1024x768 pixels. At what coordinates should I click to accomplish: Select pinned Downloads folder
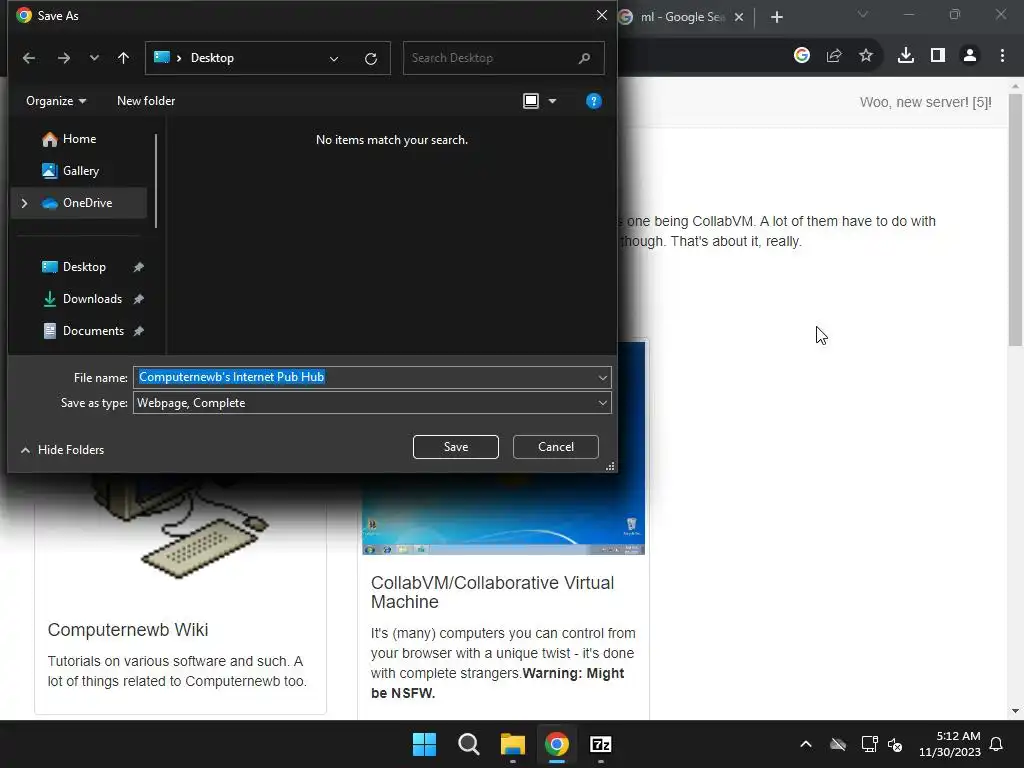(92, 298)
